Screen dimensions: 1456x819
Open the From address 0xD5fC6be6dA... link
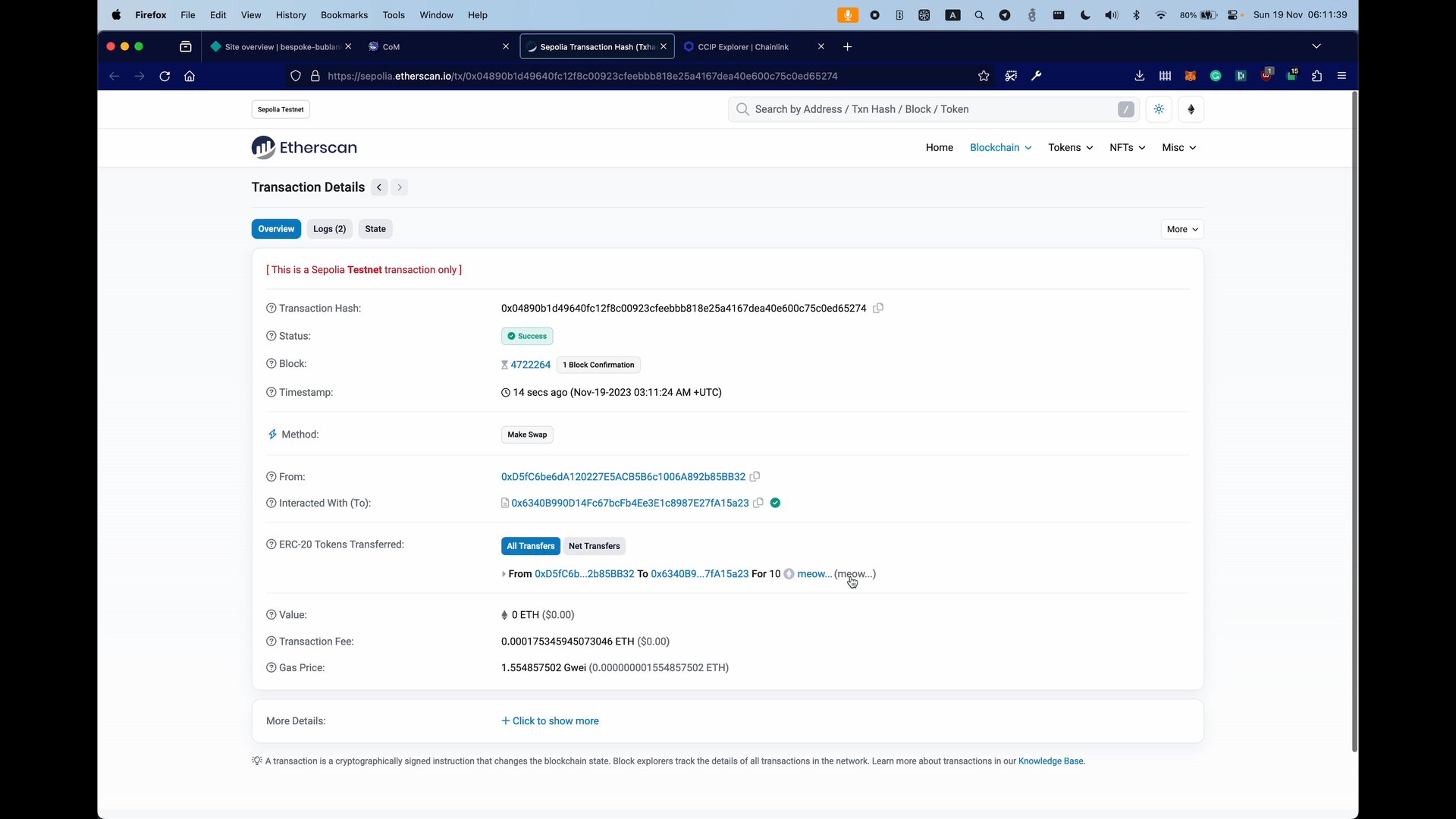[623, 477]
